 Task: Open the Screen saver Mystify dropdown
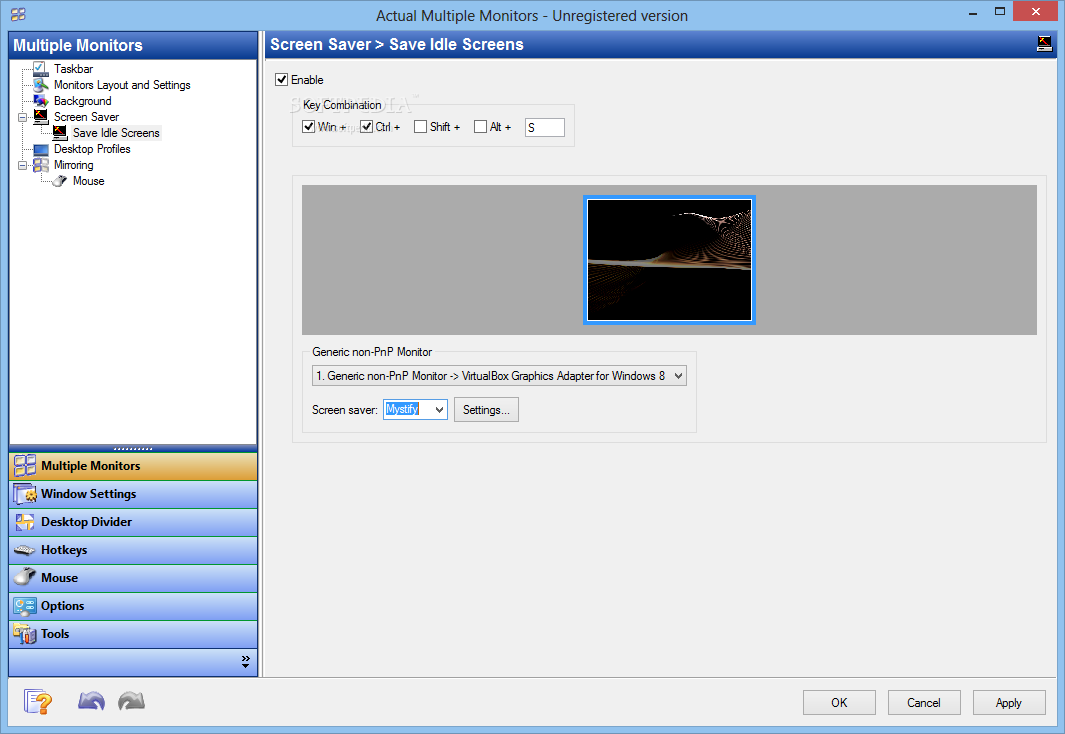[415, 409]
